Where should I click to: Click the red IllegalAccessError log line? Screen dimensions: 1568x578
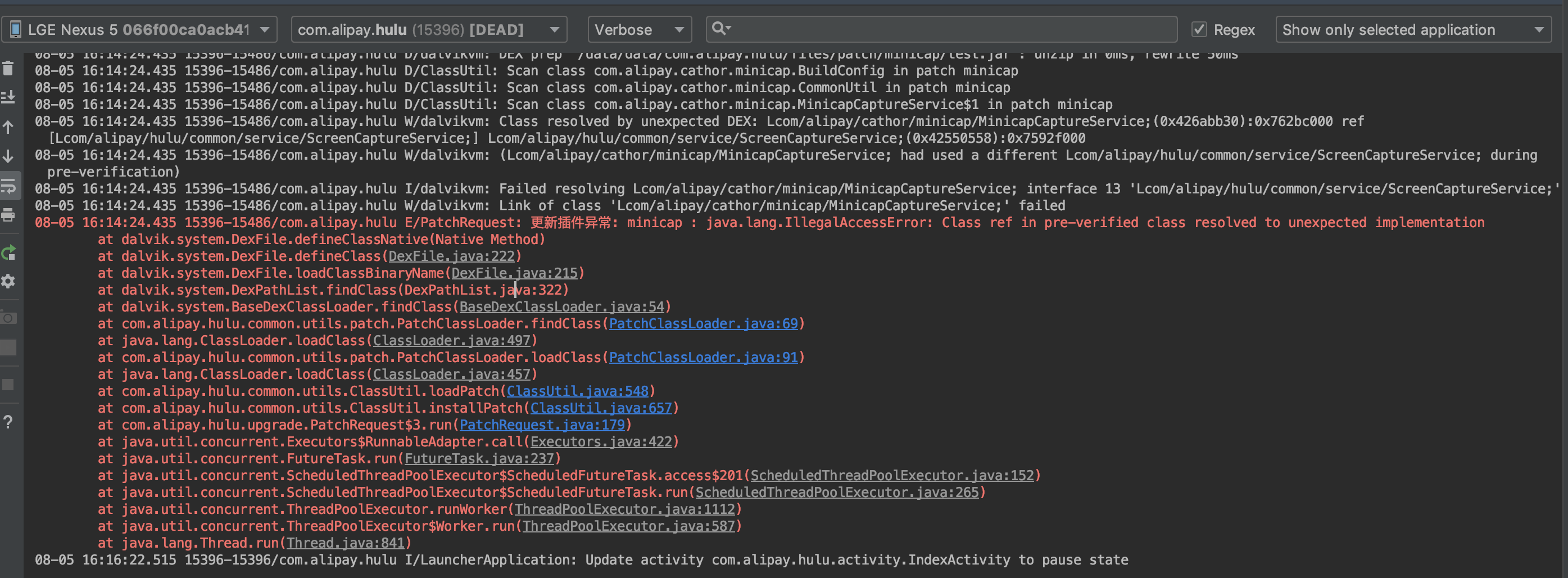[760, 223]
